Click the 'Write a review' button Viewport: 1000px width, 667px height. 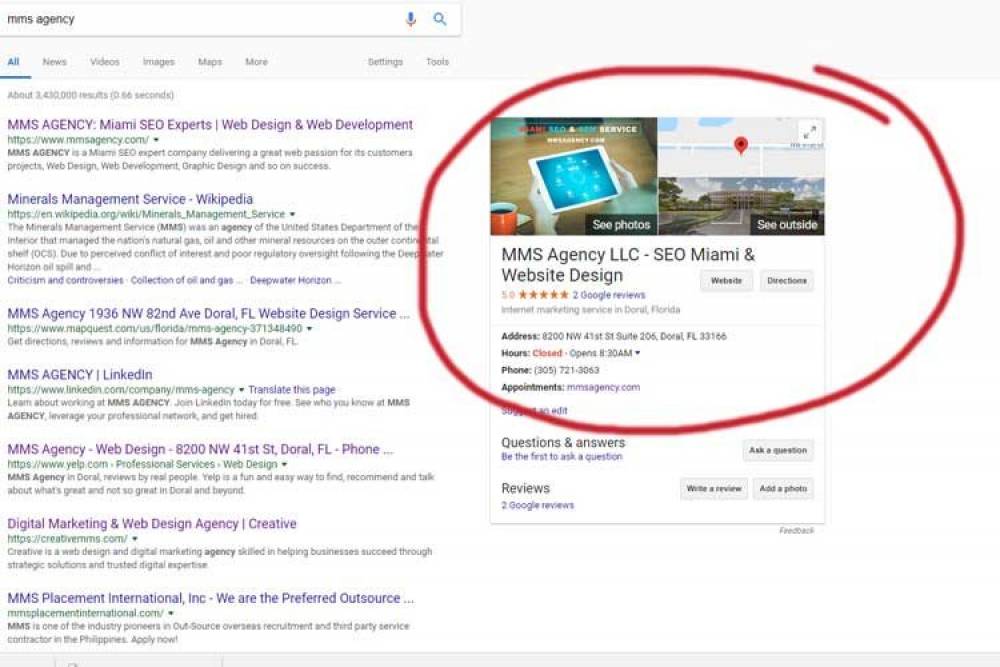click(x=714, y=488)
